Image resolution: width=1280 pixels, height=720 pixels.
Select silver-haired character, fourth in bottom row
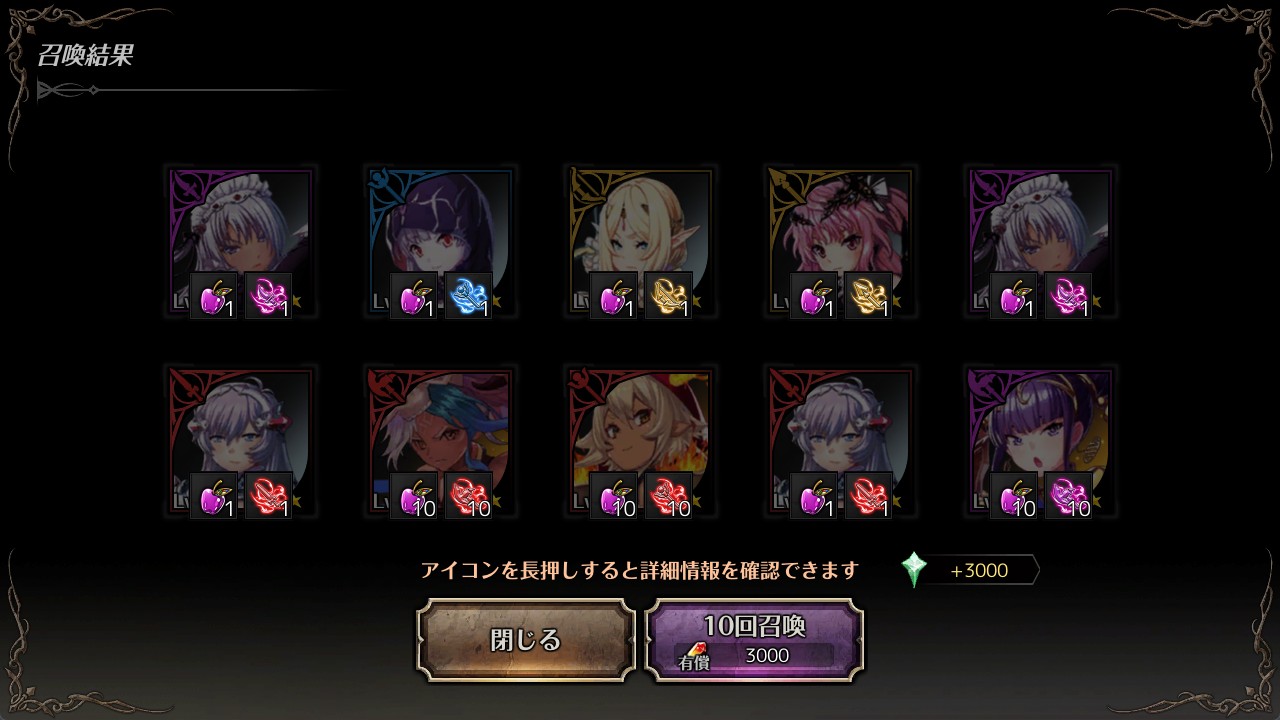(841, 442)
